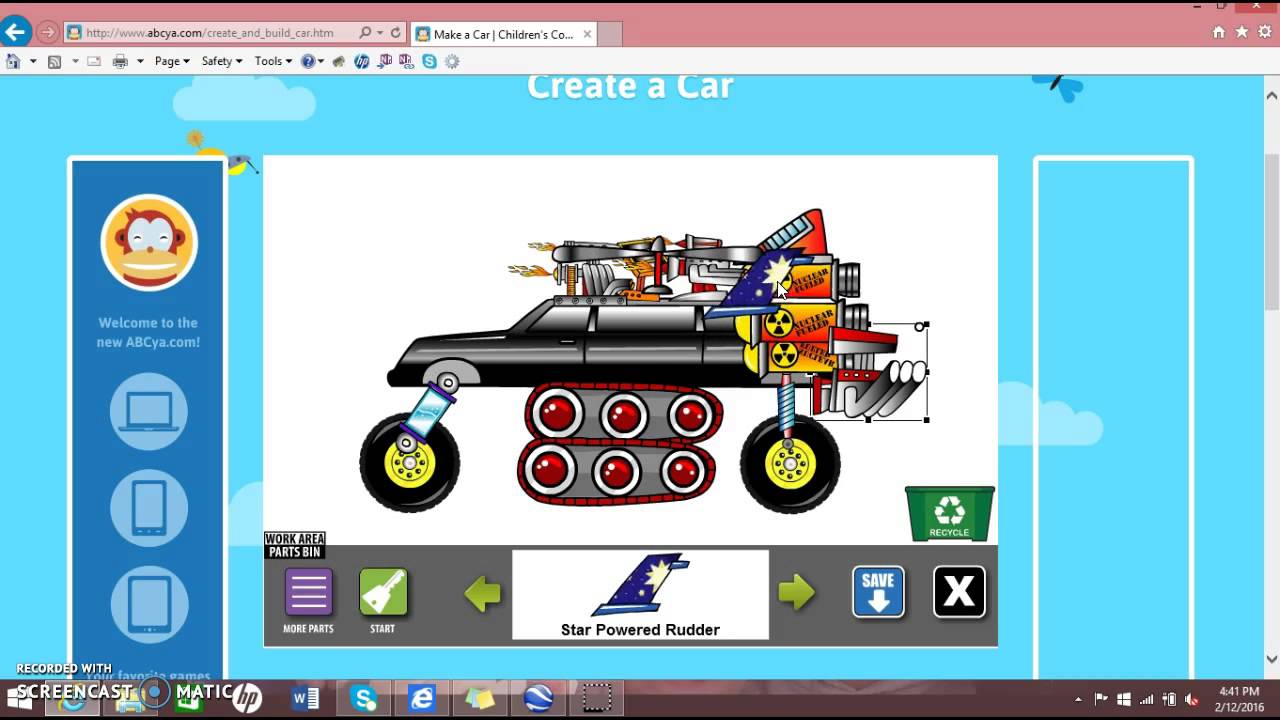Viewport: 1280px width, 720px height.
Task: Close the Make a Car tab
Action: 587,34
